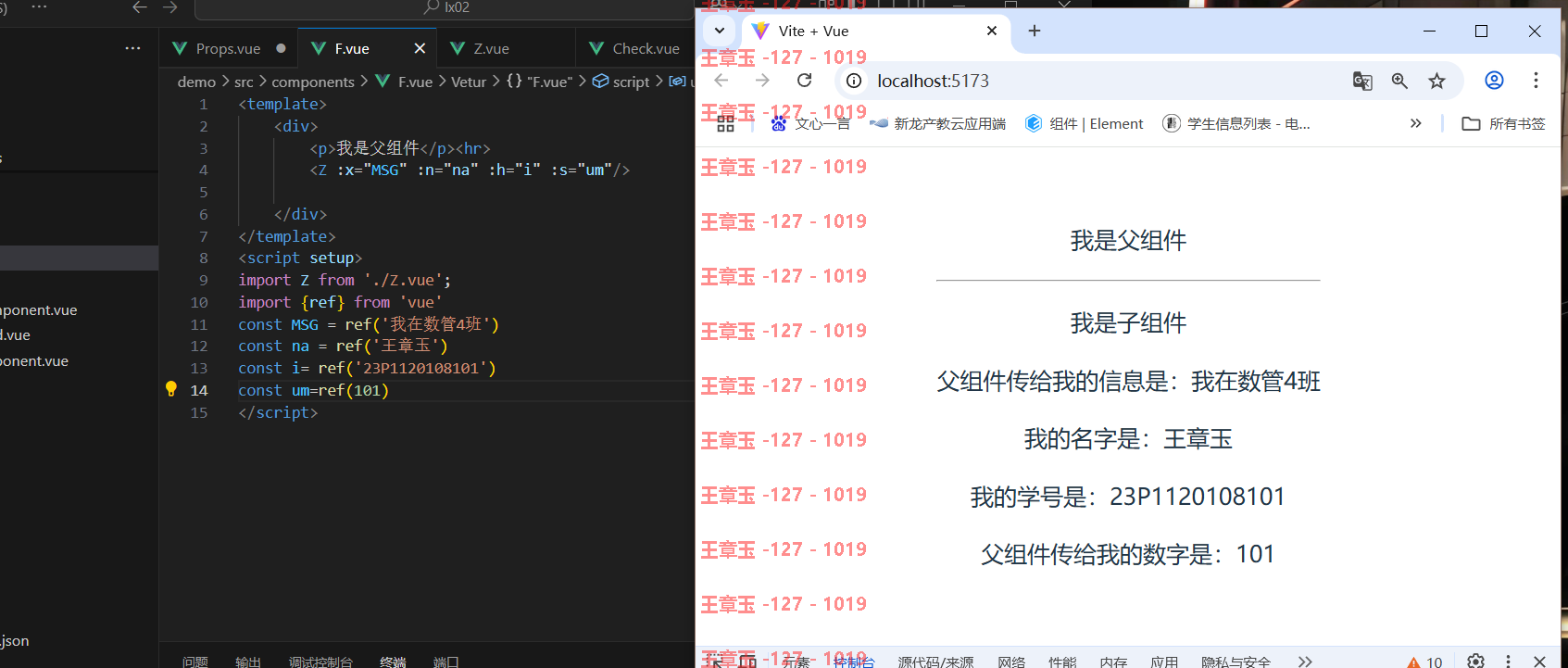Open the 新龙产教云应用端 bookmark
The image size is (1568, 668).
(x=938, y=123)
